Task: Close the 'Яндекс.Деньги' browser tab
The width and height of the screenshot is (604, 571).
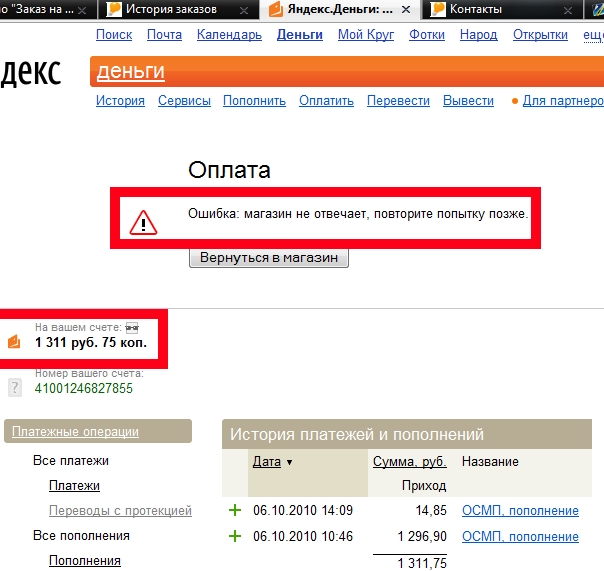Action: 406,10
